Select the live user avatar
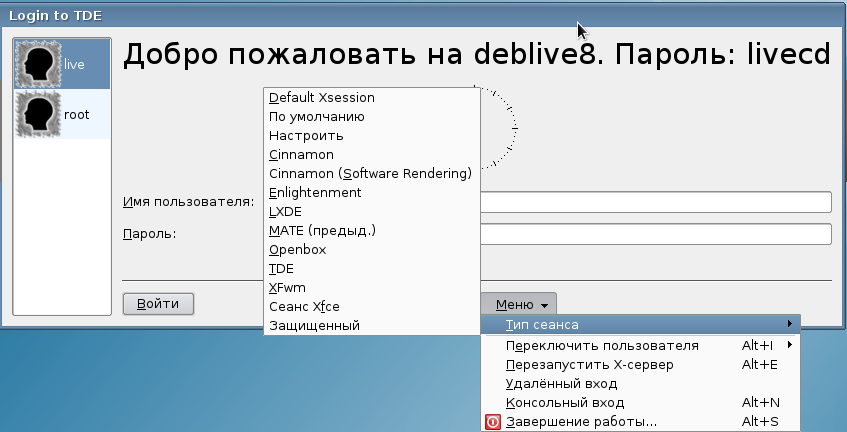 pyautogui.click(x=38, y=64)
